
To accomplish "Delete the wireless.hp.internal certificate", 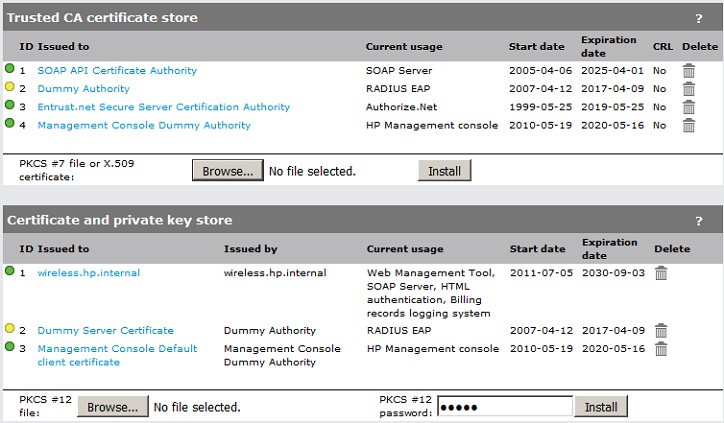I will [661, 273].
